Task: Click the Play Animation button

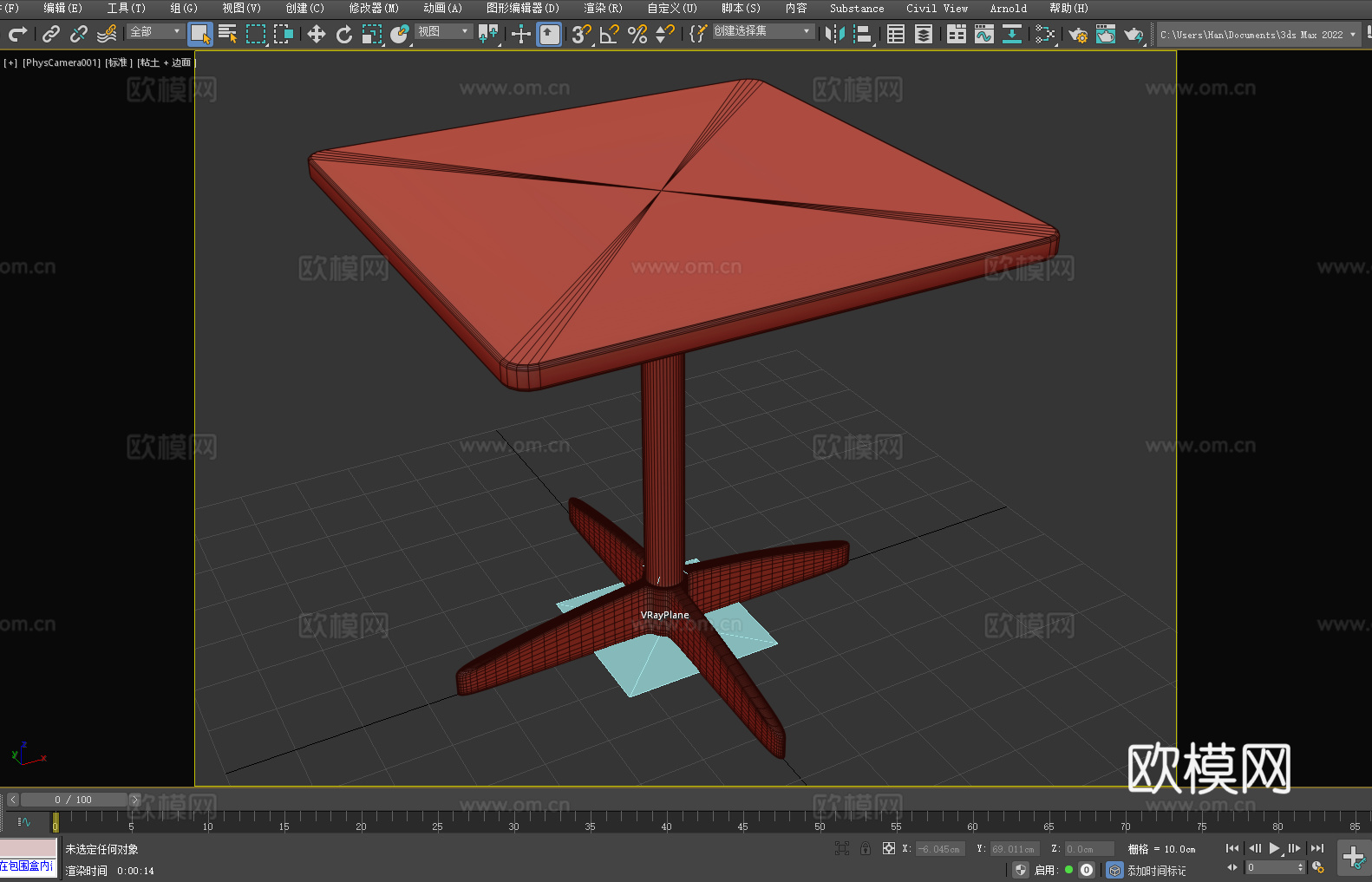Action: tap(1274, 848)
